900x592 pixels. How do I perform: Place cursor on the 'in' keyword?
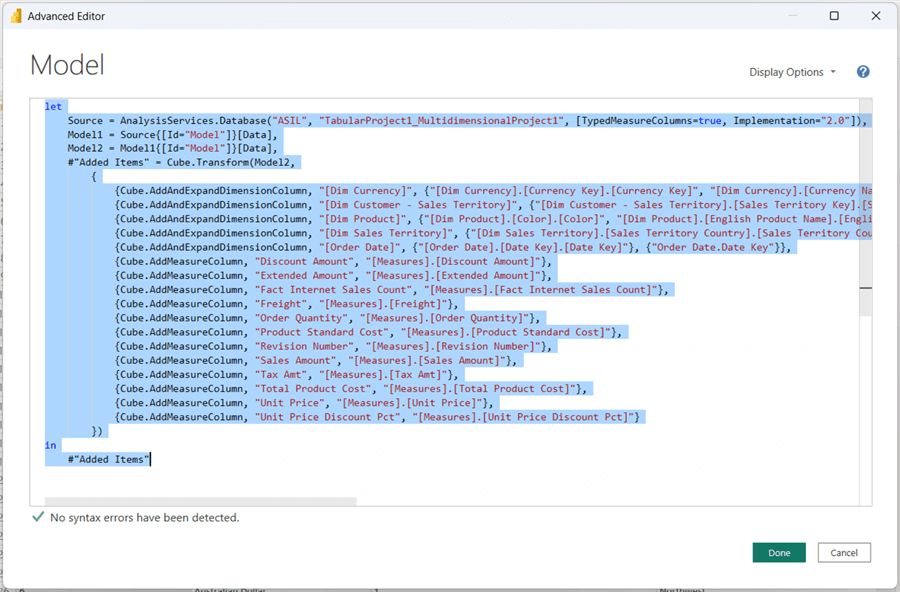click(51, 445)
